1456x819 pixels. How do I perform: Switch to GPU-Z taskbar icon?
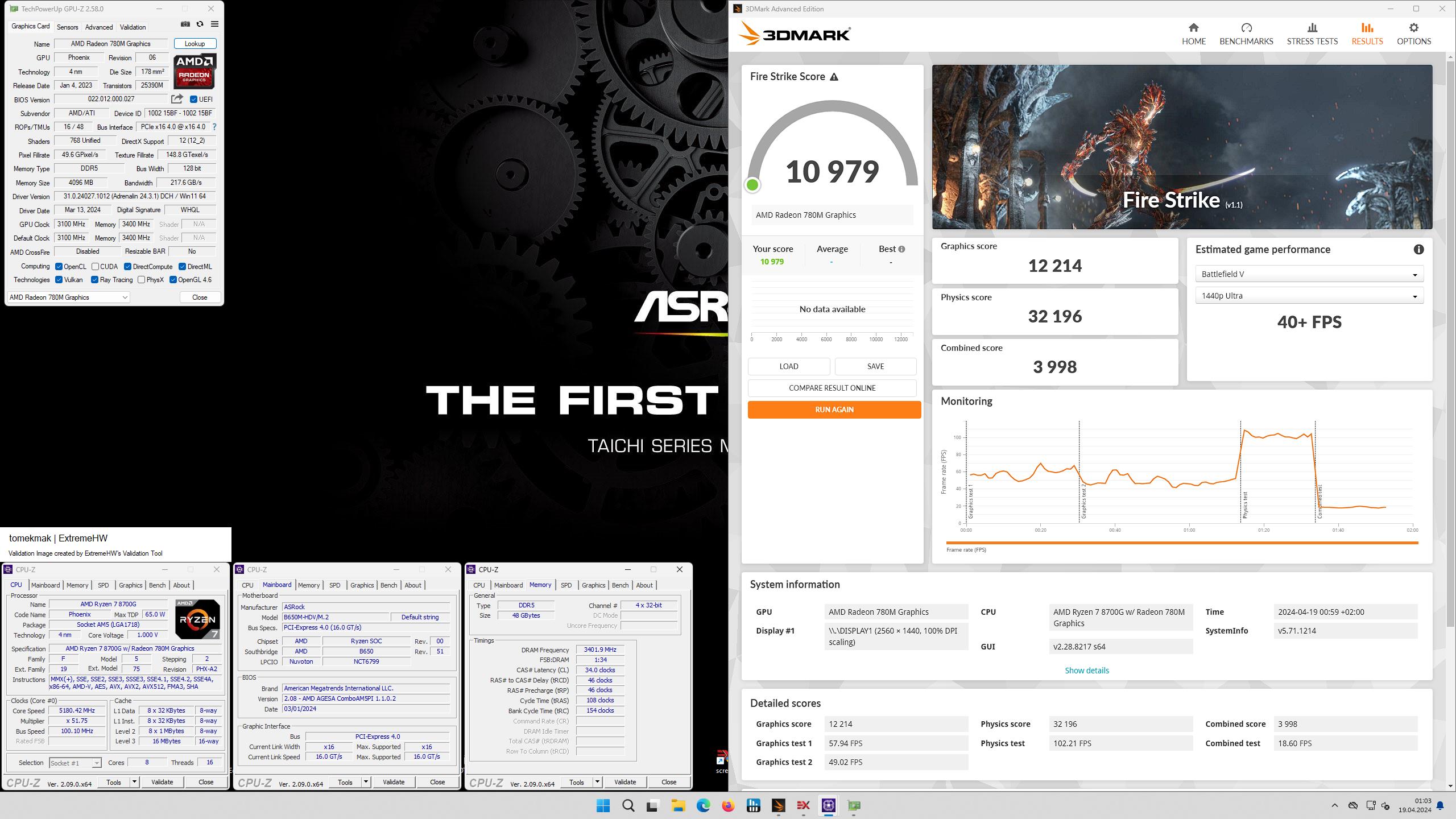[854, 805]
